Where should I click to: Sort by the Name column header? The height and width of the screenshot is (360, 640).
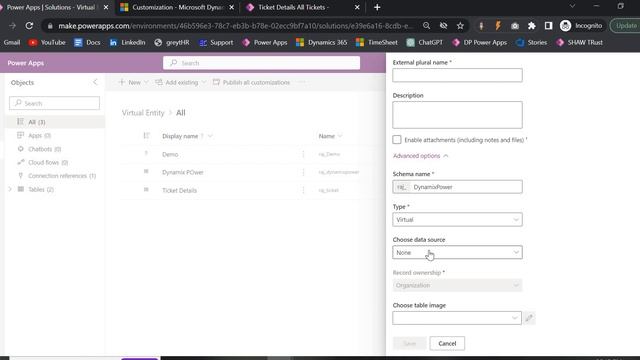[x=330, y=136]
